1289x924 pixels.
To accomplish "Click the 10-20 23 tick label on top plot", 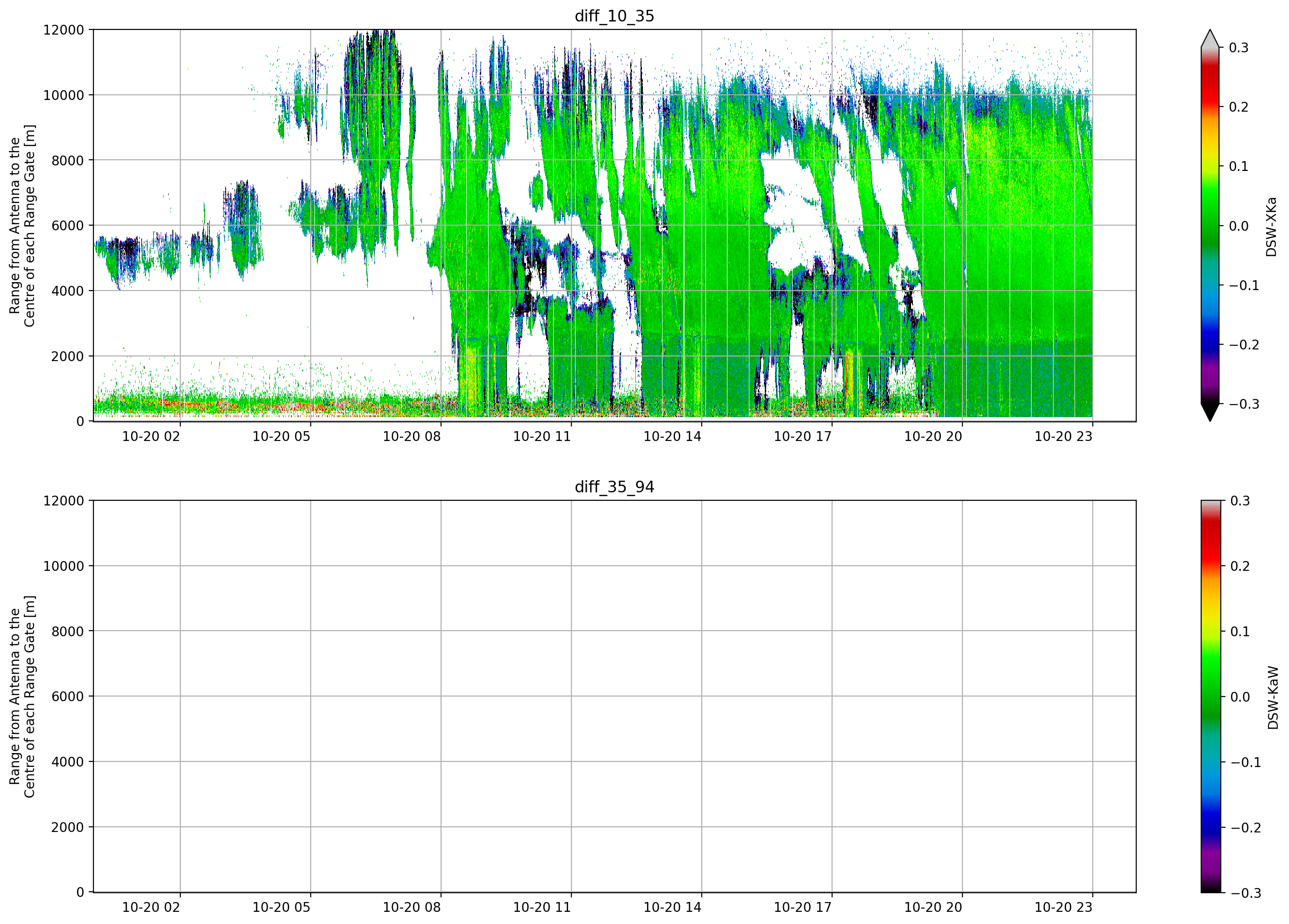I will 1063,436.
